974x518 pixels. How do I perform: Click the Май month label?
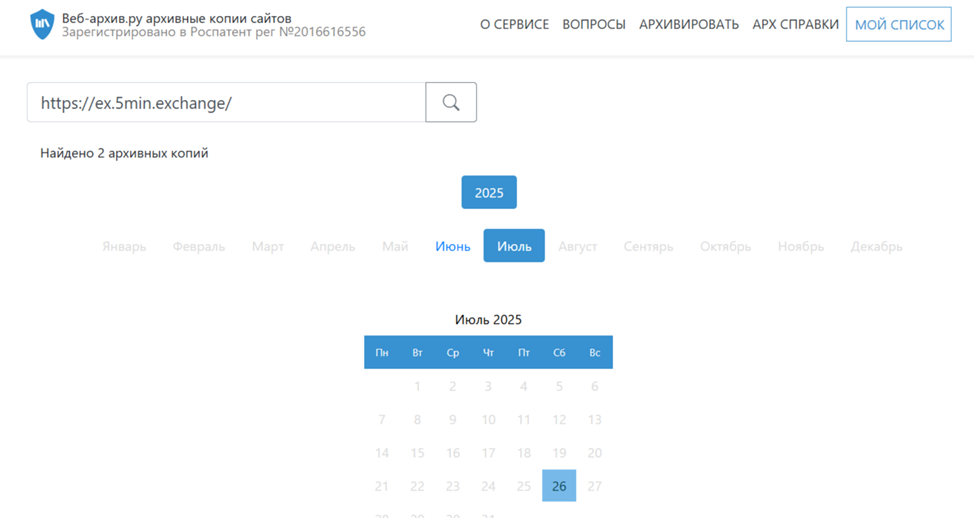coord(395,247)
